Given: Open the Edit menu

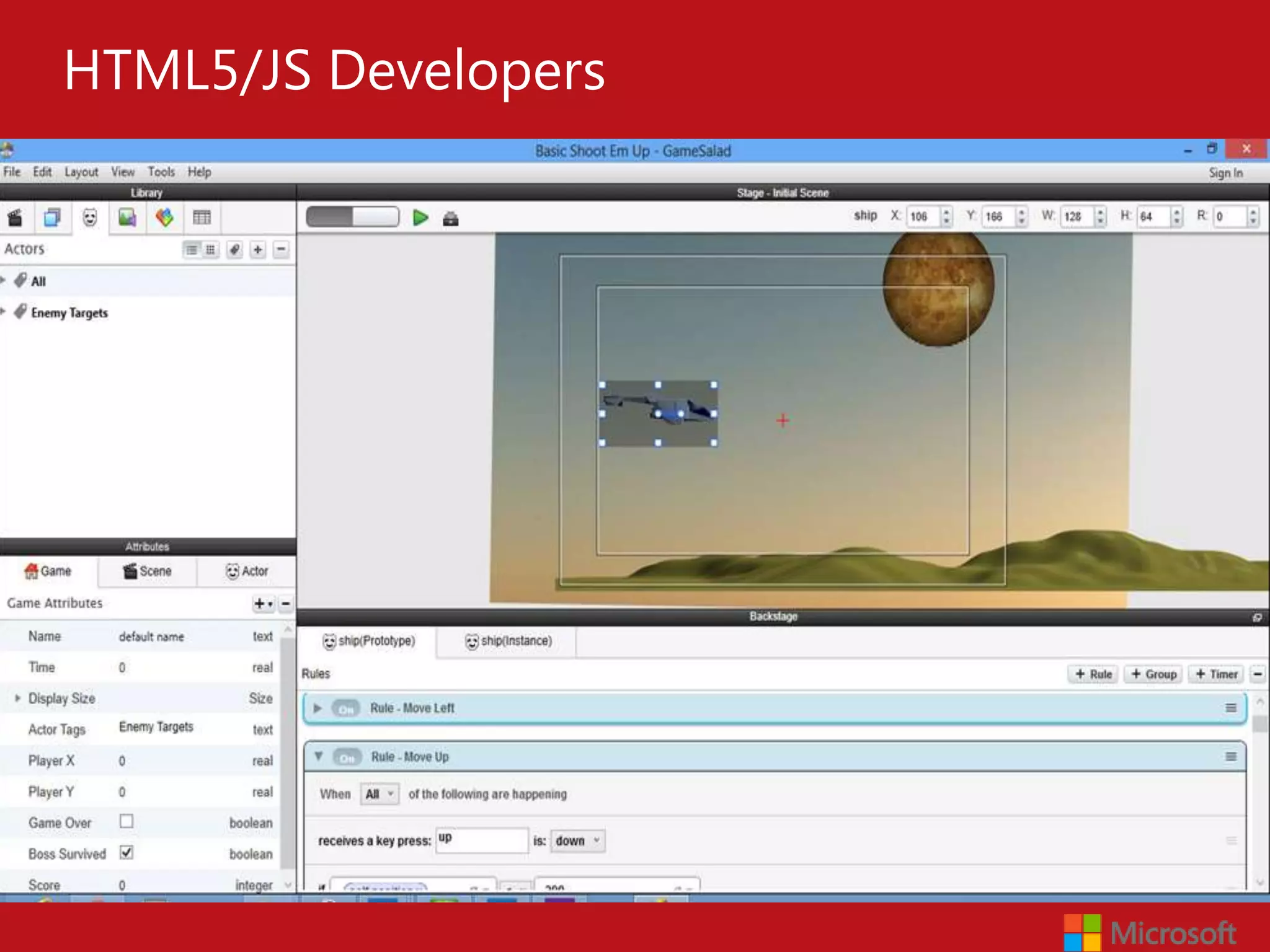Looking at the screenshot, I should (x=42, y=172).
